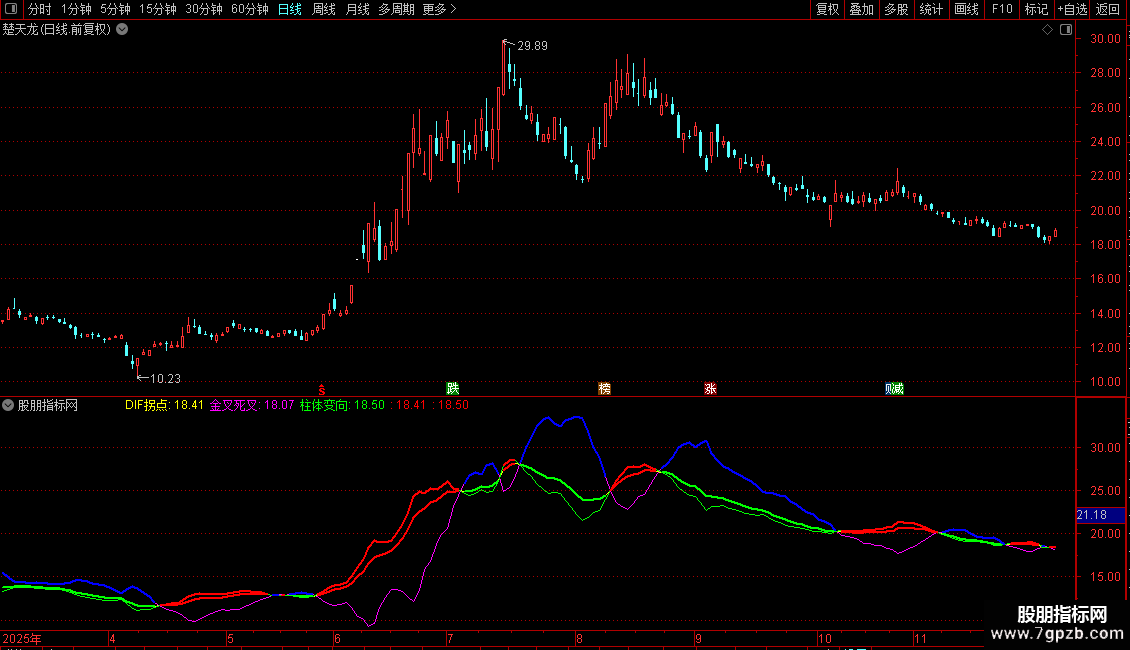
Task: Select the 60分钟 period tab
Action: tap(249, 9)
